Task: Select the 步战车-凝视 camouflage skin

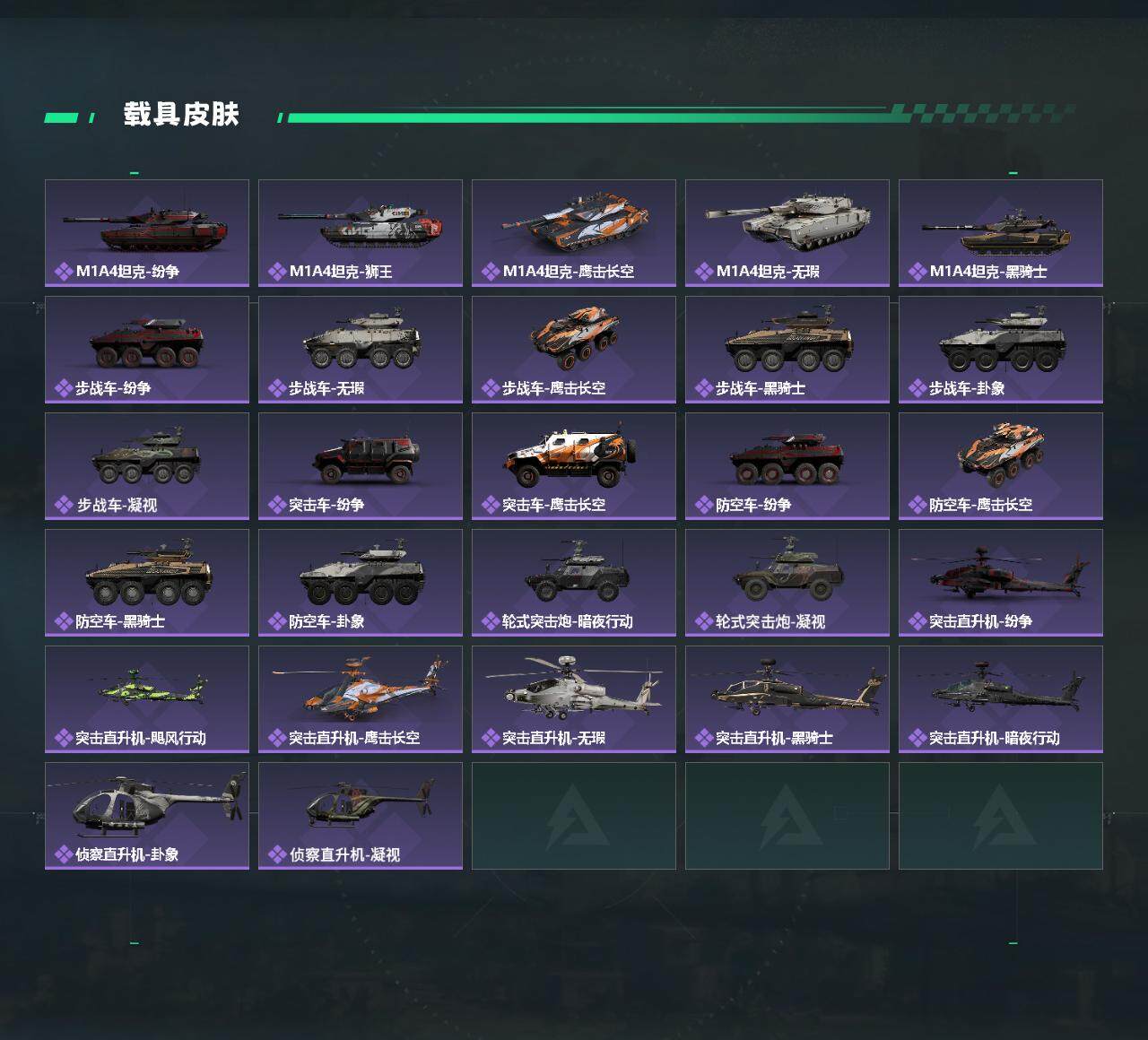Action: (147, 466)
